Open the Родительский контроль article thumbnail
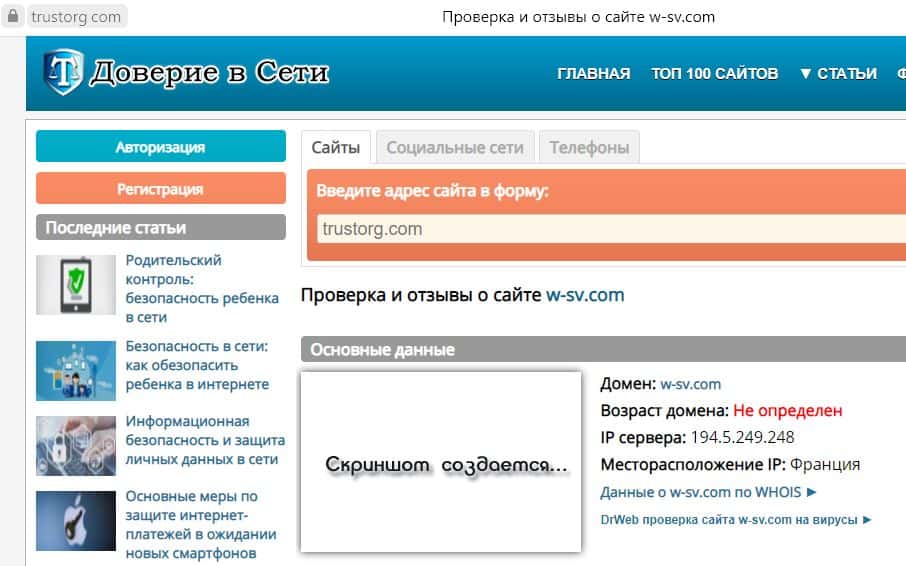Screen dimensions: 906x566 point(76,285)
